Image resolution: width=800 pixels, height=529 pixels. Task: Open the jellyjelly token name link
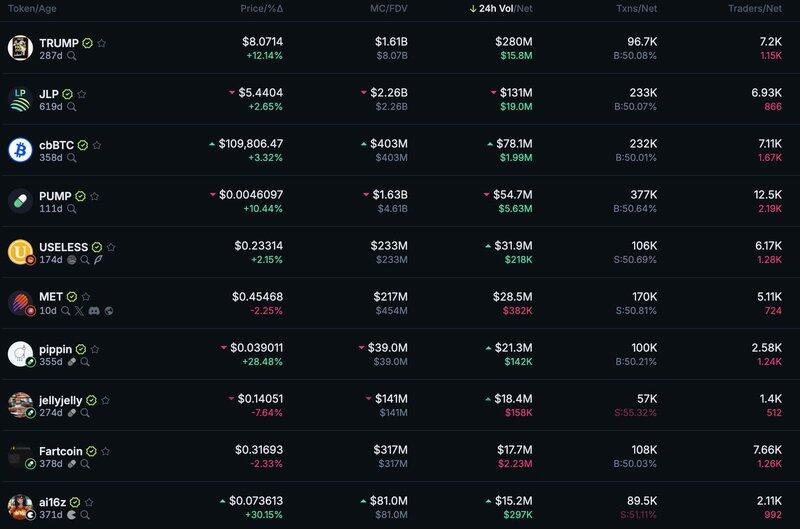pyautogui.click(x=60, y=400)
